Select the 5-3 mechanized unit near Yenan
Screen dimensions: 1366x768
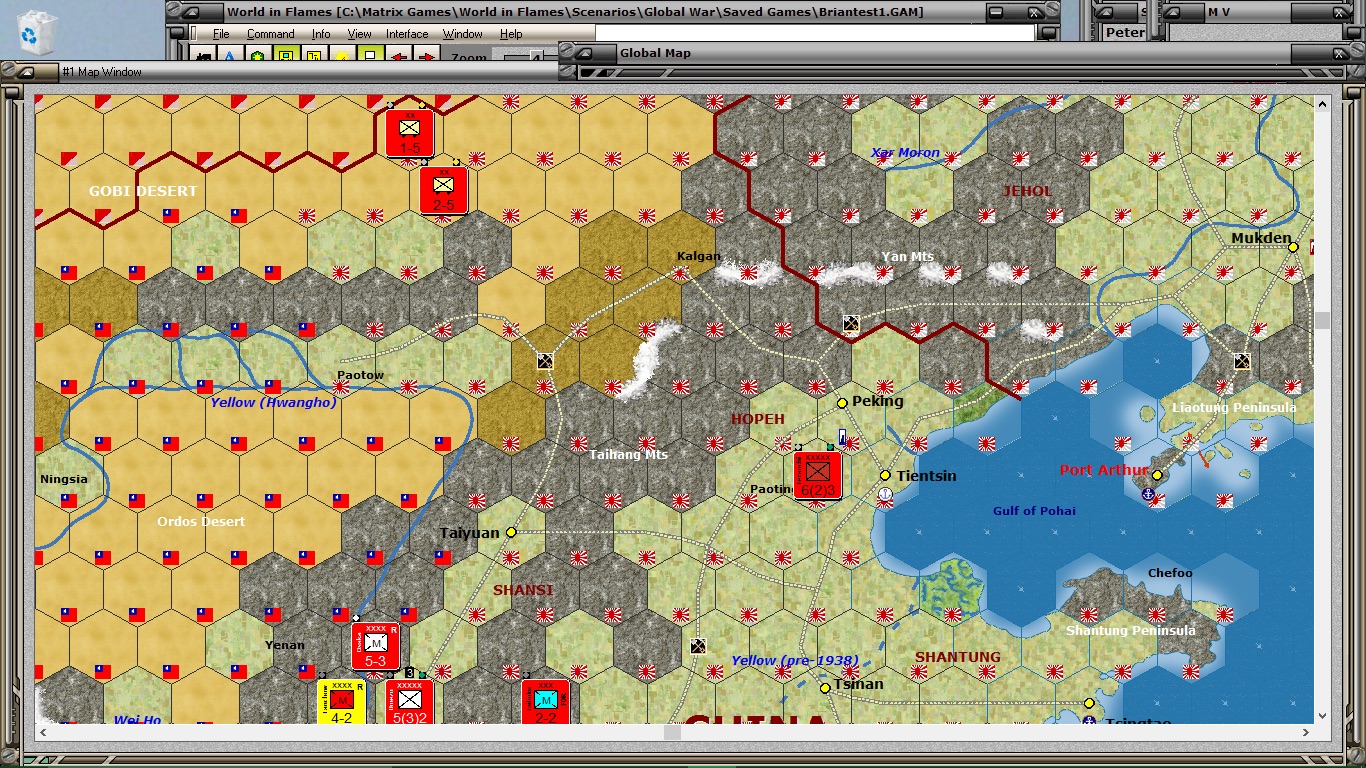376,646
